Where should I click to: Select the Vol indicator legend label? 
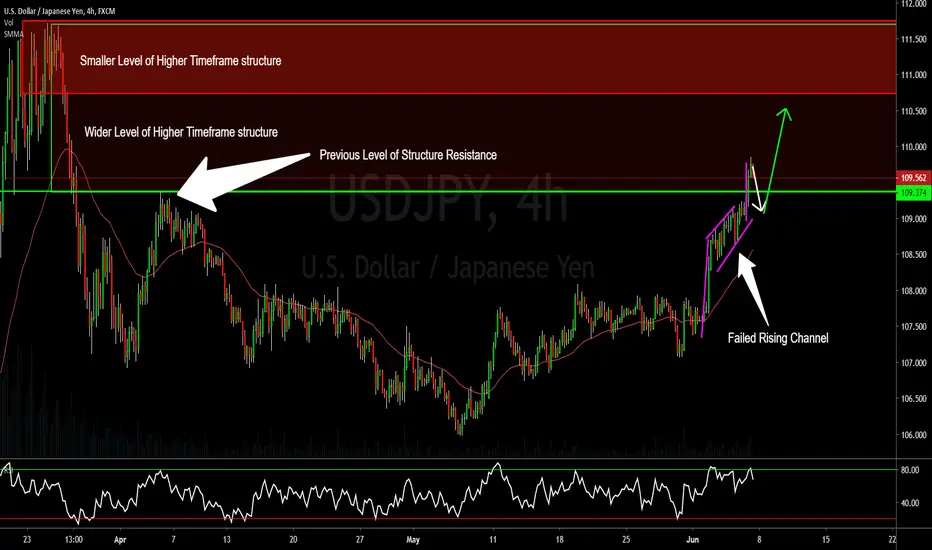[x=8, y=23]
